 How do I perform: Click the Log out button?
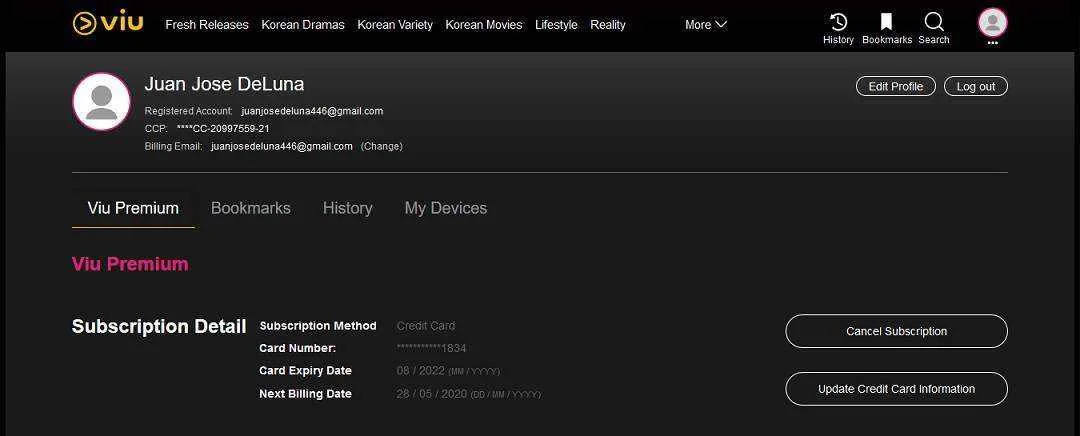pos(975,86)
